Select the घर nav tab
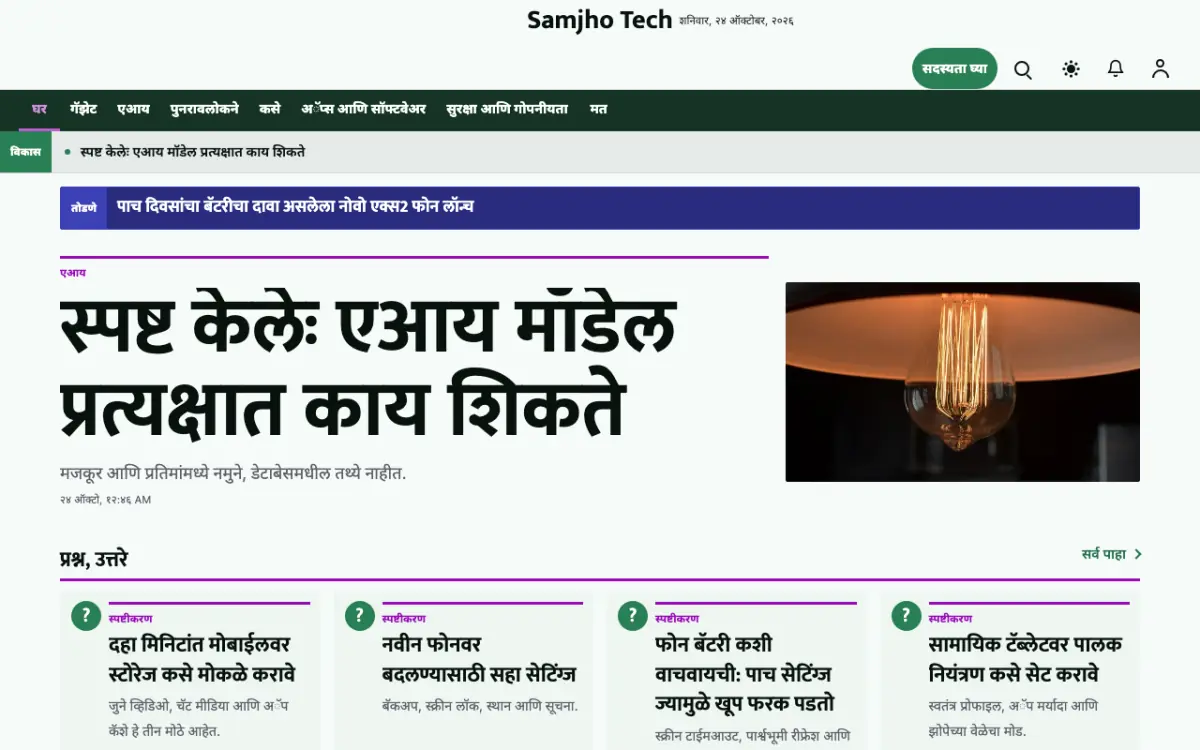Screen dimensions: 1200x750 coord(39,109)
